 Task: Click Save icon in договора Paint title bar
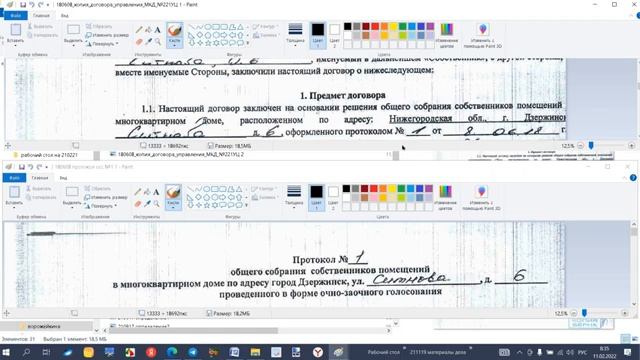23,5
